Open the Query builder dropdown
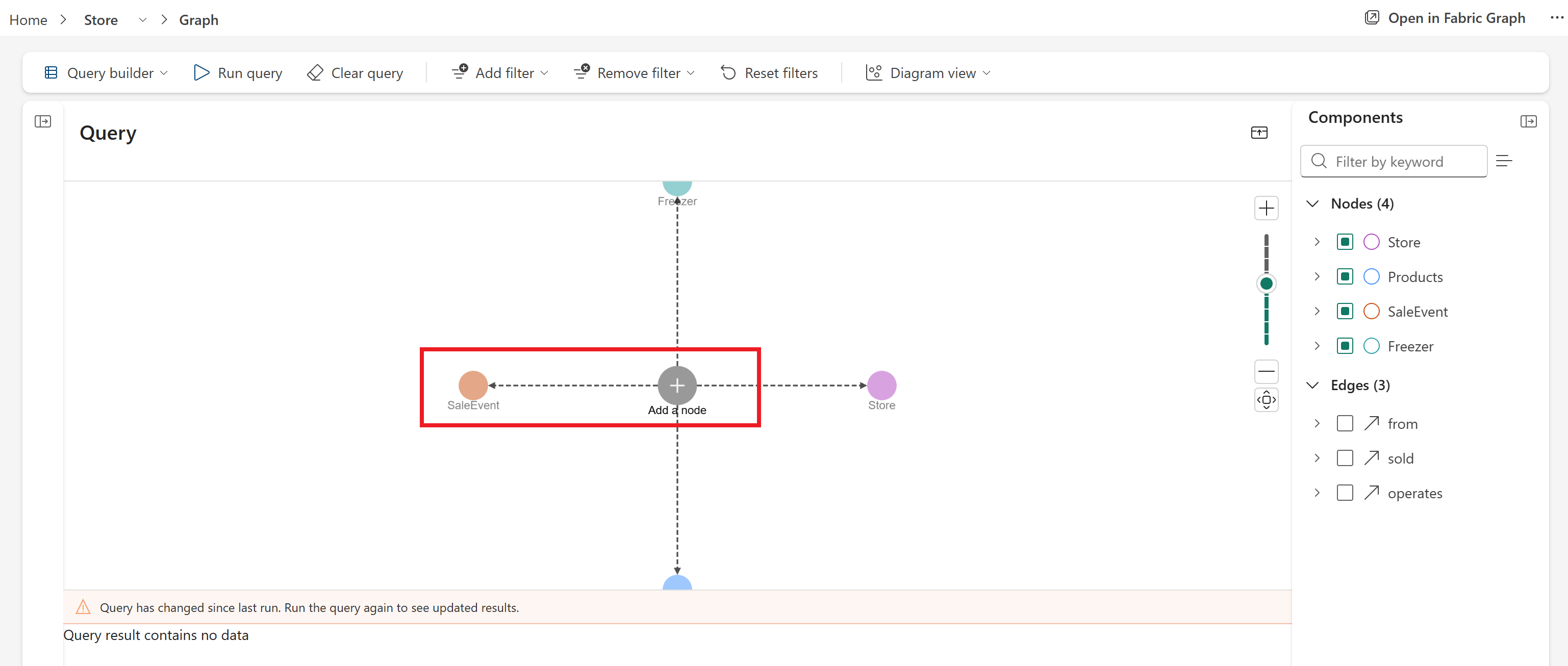Screen dimensions: 1568x666 [x=106, y=73]
